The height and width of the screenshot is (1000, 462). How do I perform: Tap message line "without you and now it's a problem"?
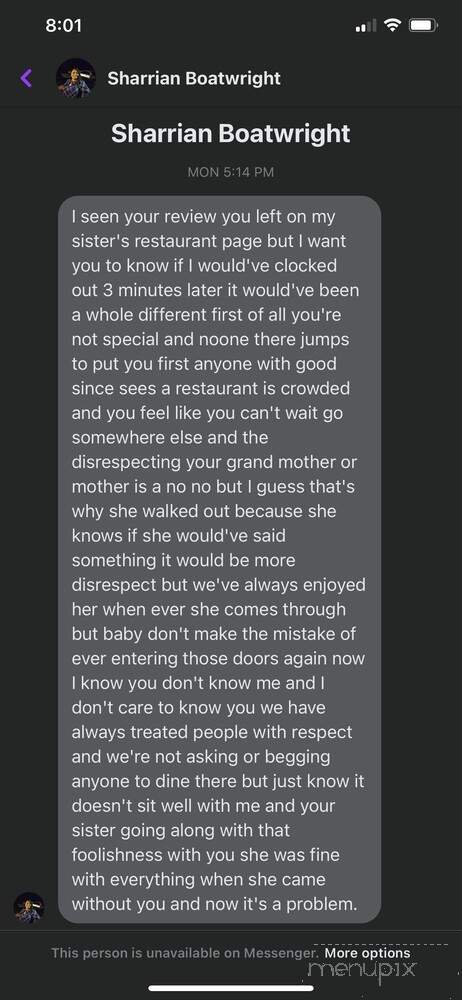pyautogui.click(x=215, y=904)
